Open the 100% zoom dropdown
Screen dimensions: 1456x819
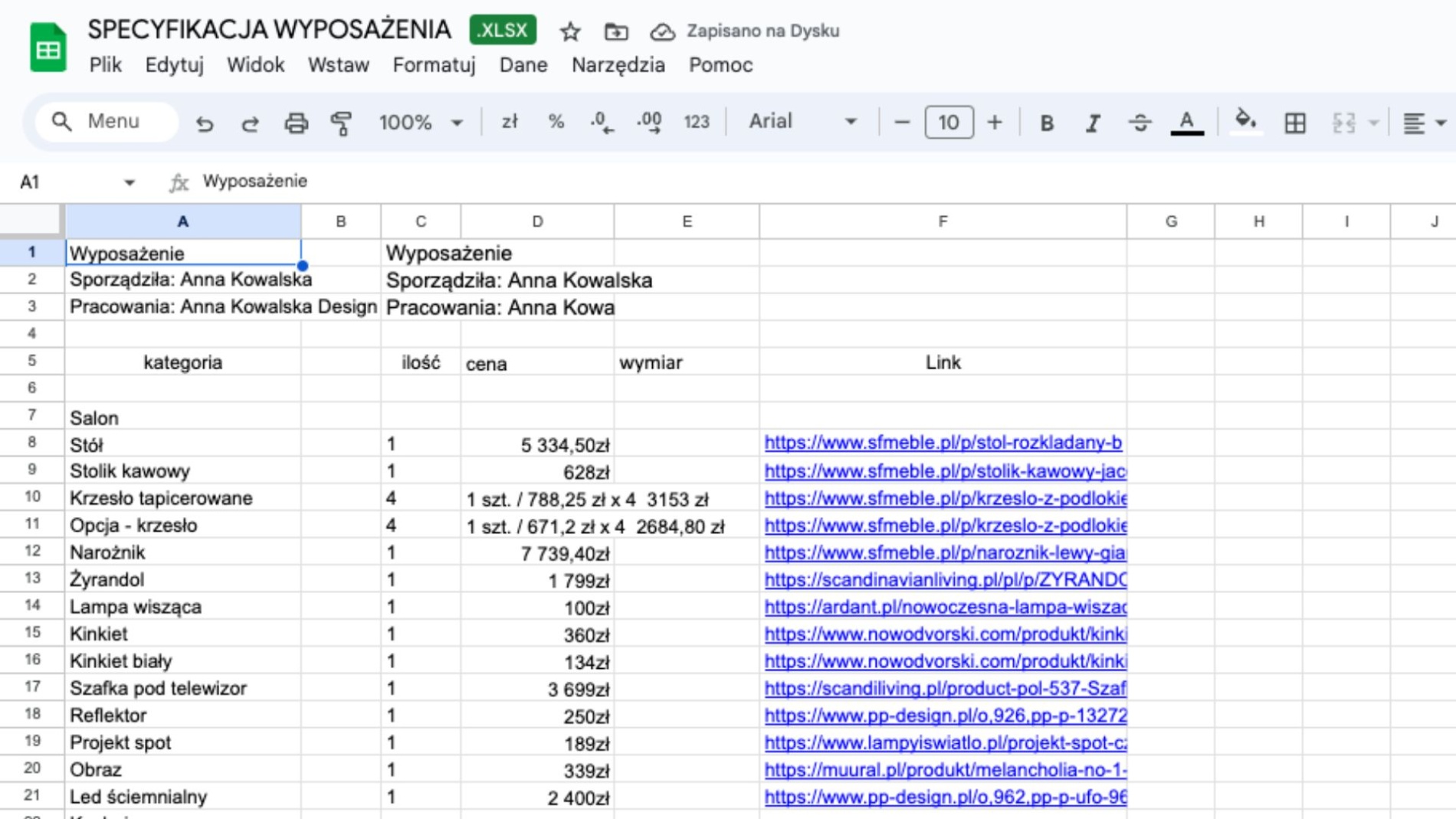pos(421,123)
